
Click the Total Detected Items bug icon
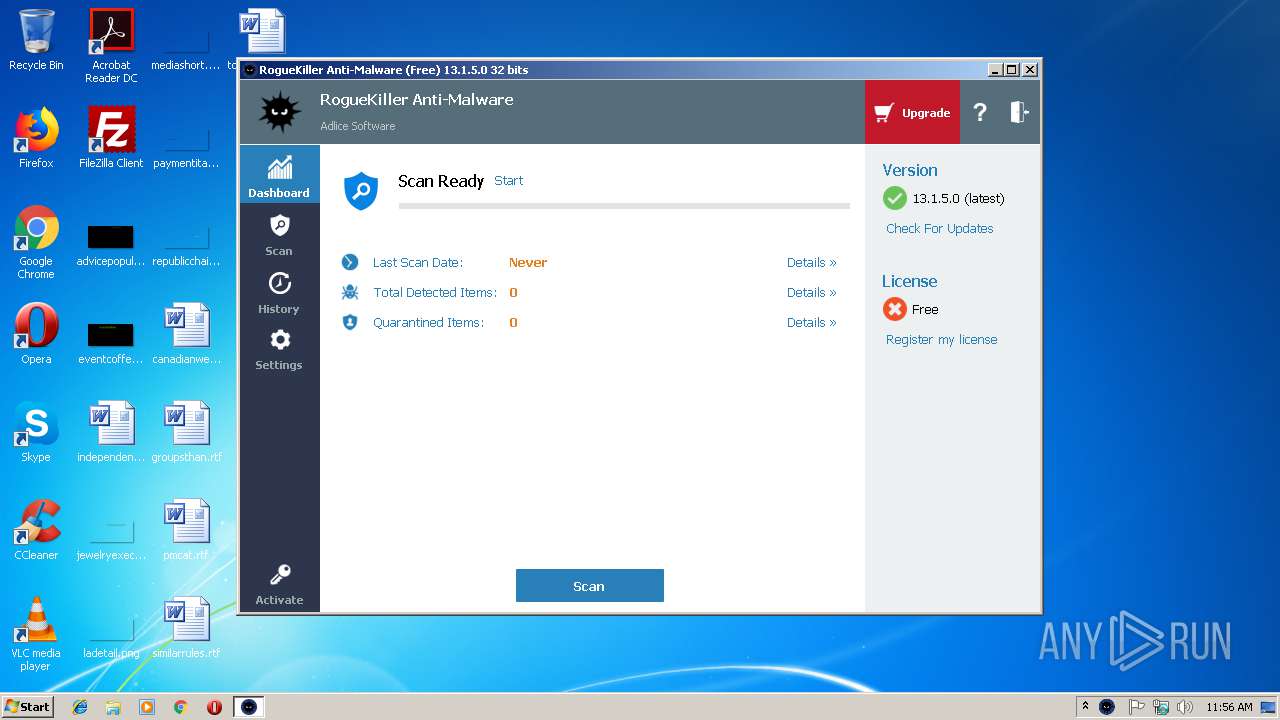tap(350, 292)
